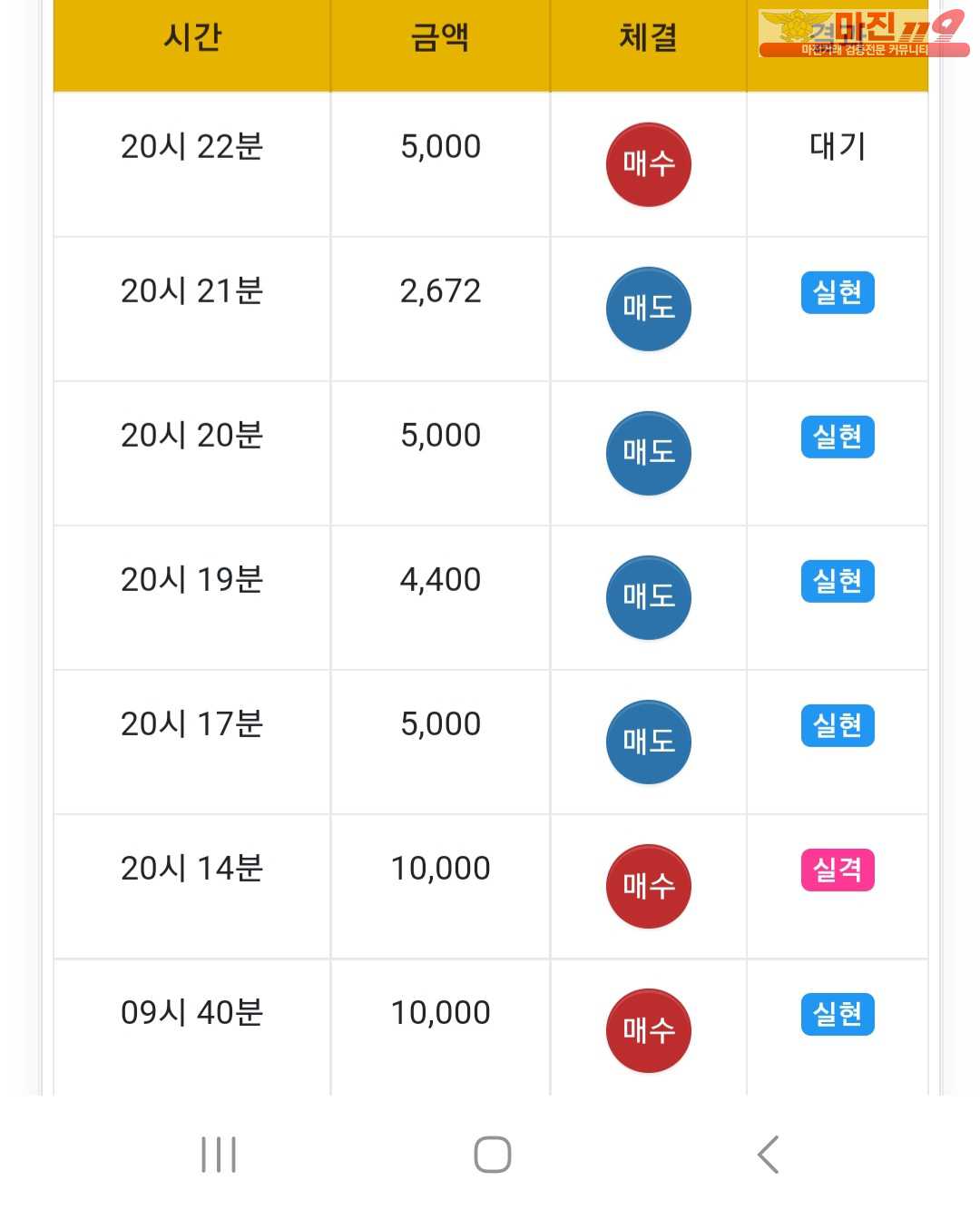The width and height of the screenshot is (980, 1210).
Task: Tap the blue 매도 icon at 20시 17분
Action: pyautogui.click(x=648, y=742)
